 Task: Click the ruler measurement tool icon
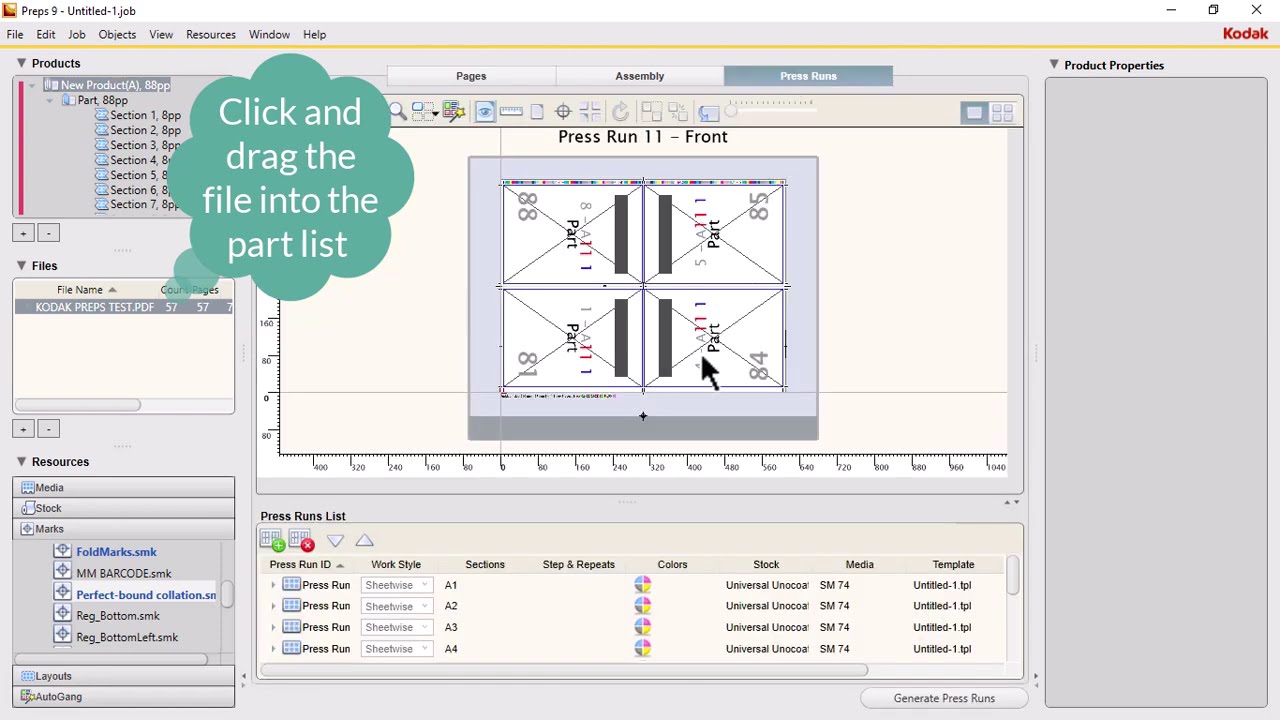[x=511, y=112]
